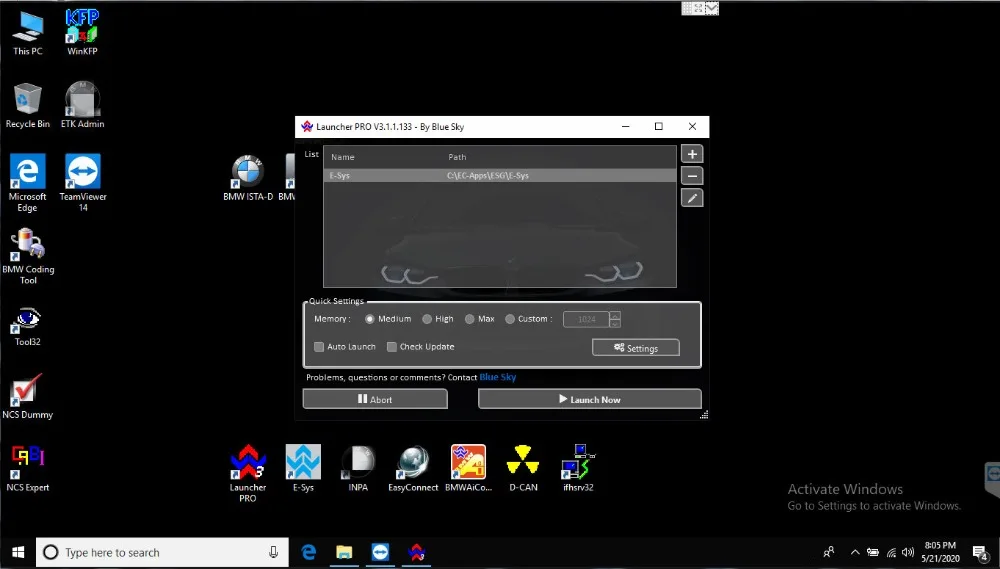The width and height of the screenshot is (1000, 569).
Task: Open the notification center icon
Action: point(981,552)
